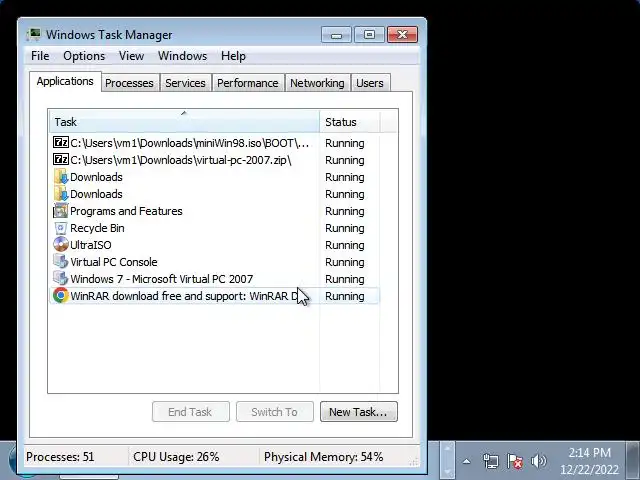Viewport: 640px width, 480px height.
Task: Open the File menu
Action: [x=40, y=56]
